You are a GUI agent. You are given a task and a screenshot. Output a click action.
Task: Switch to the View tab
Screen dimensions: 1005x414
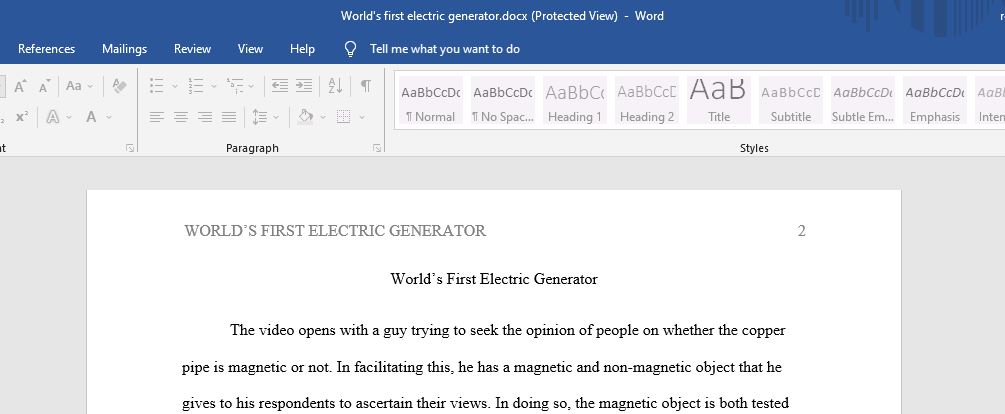[x=250, y=49]
